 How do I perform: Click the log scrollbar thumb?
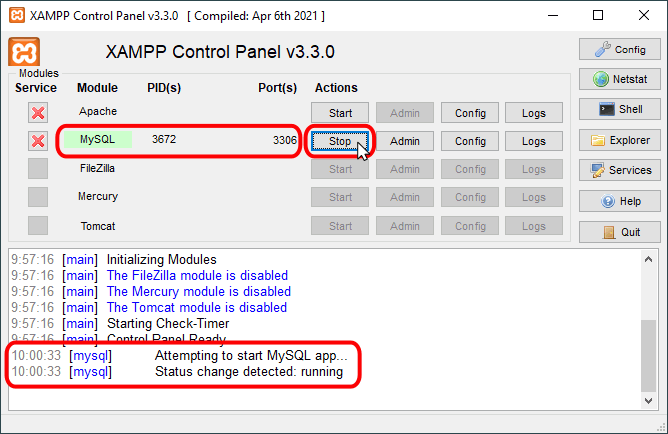point(648,356)
